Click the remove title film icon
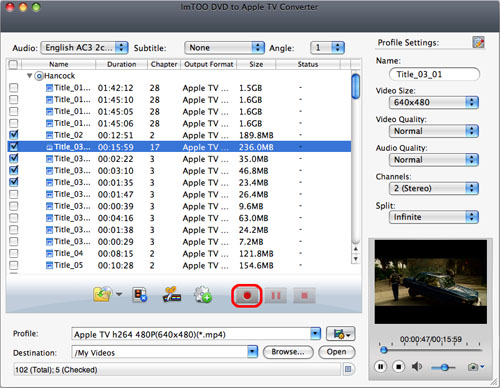The width and height of the screenshot is (500, 388). (140, 295)
